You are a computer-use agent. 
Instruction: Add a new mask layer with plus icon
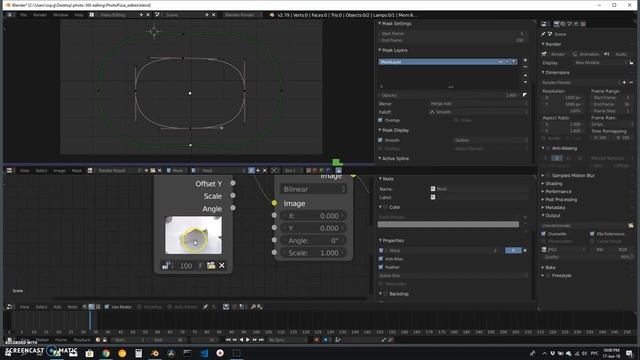pos(525,60)
